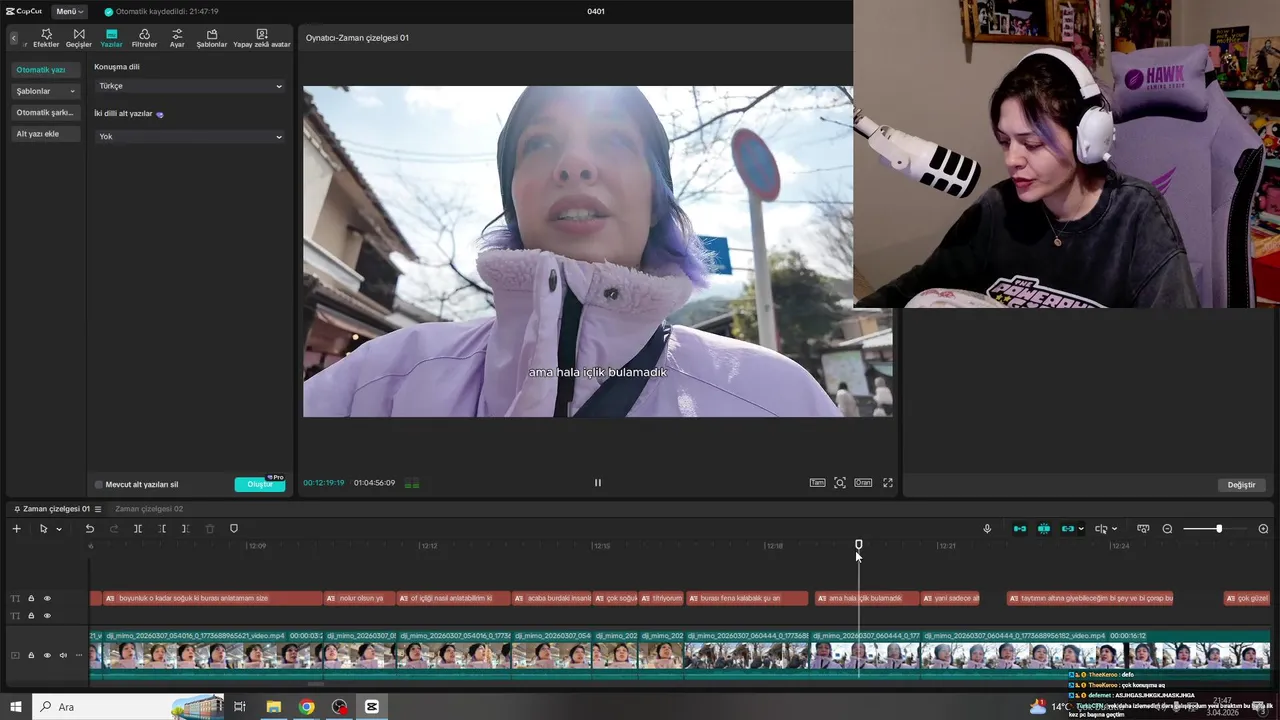The image size is (1280, 720).
Task: Open timeline tab list menu icon
Action: [98, 509]
